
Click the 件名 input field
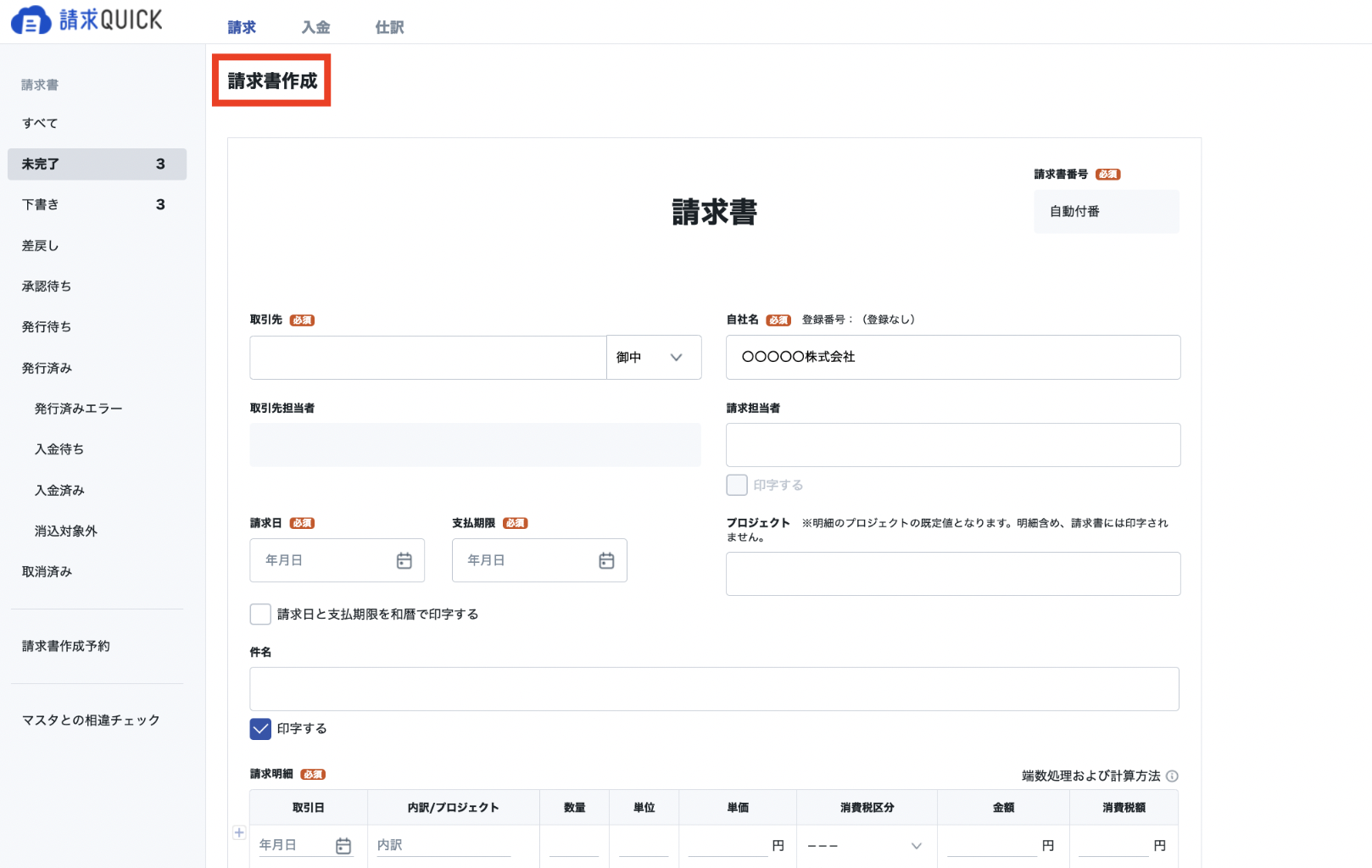(x=714, y=689)
